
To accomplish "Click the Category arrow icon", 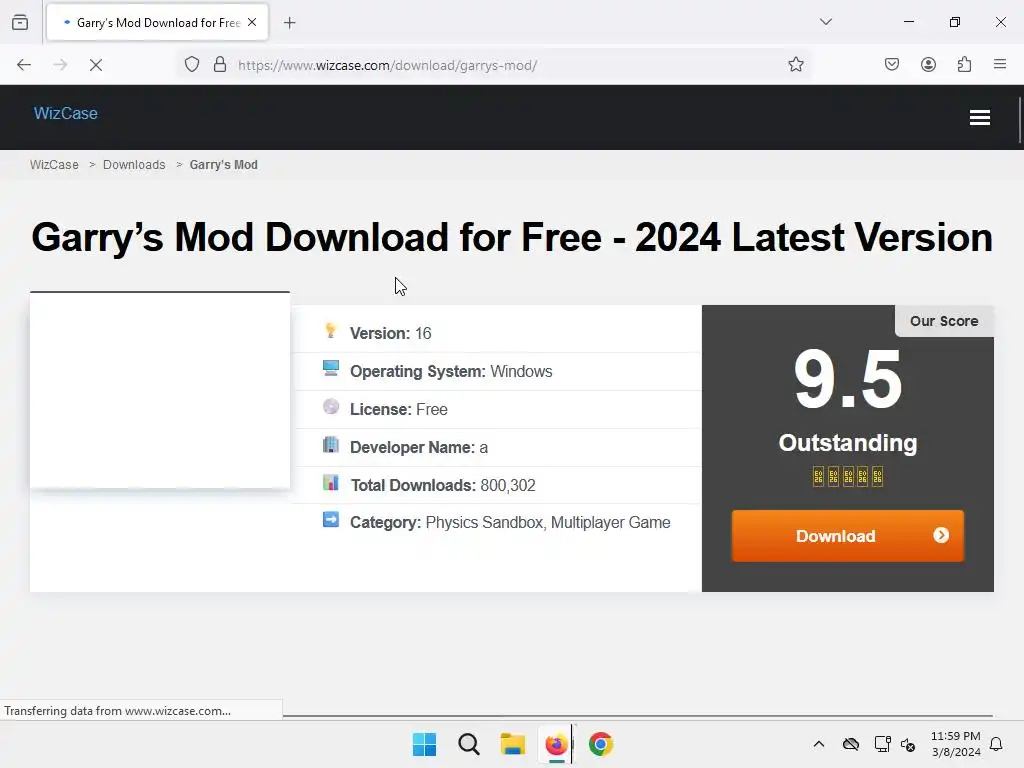I will coord(331,520).
